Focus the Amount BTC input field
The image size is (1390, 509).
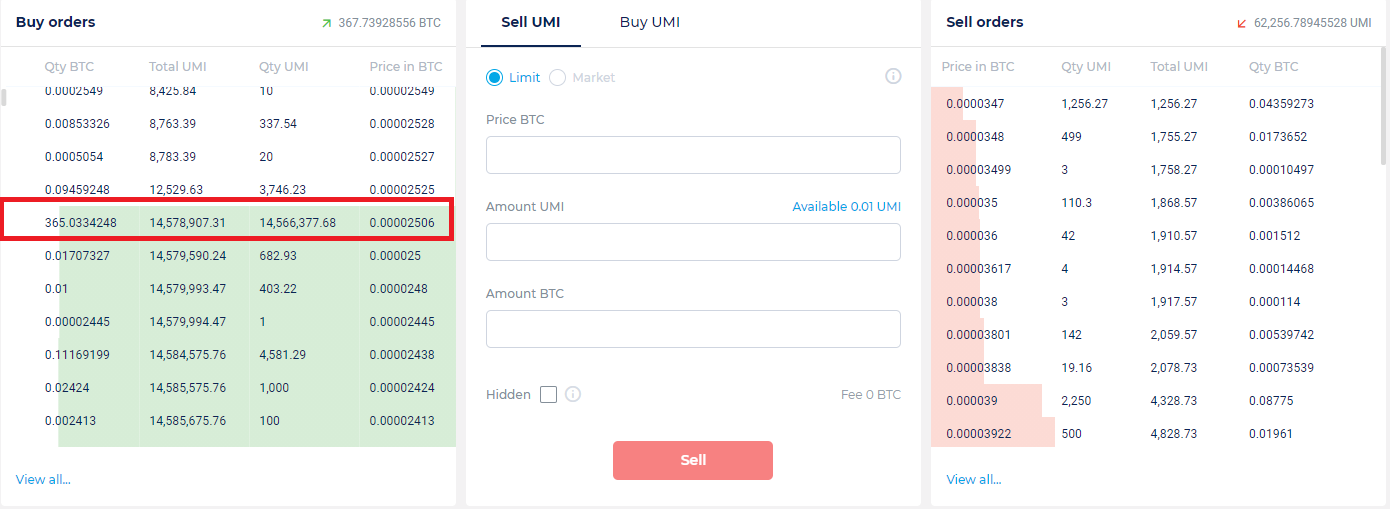(693, 329)
